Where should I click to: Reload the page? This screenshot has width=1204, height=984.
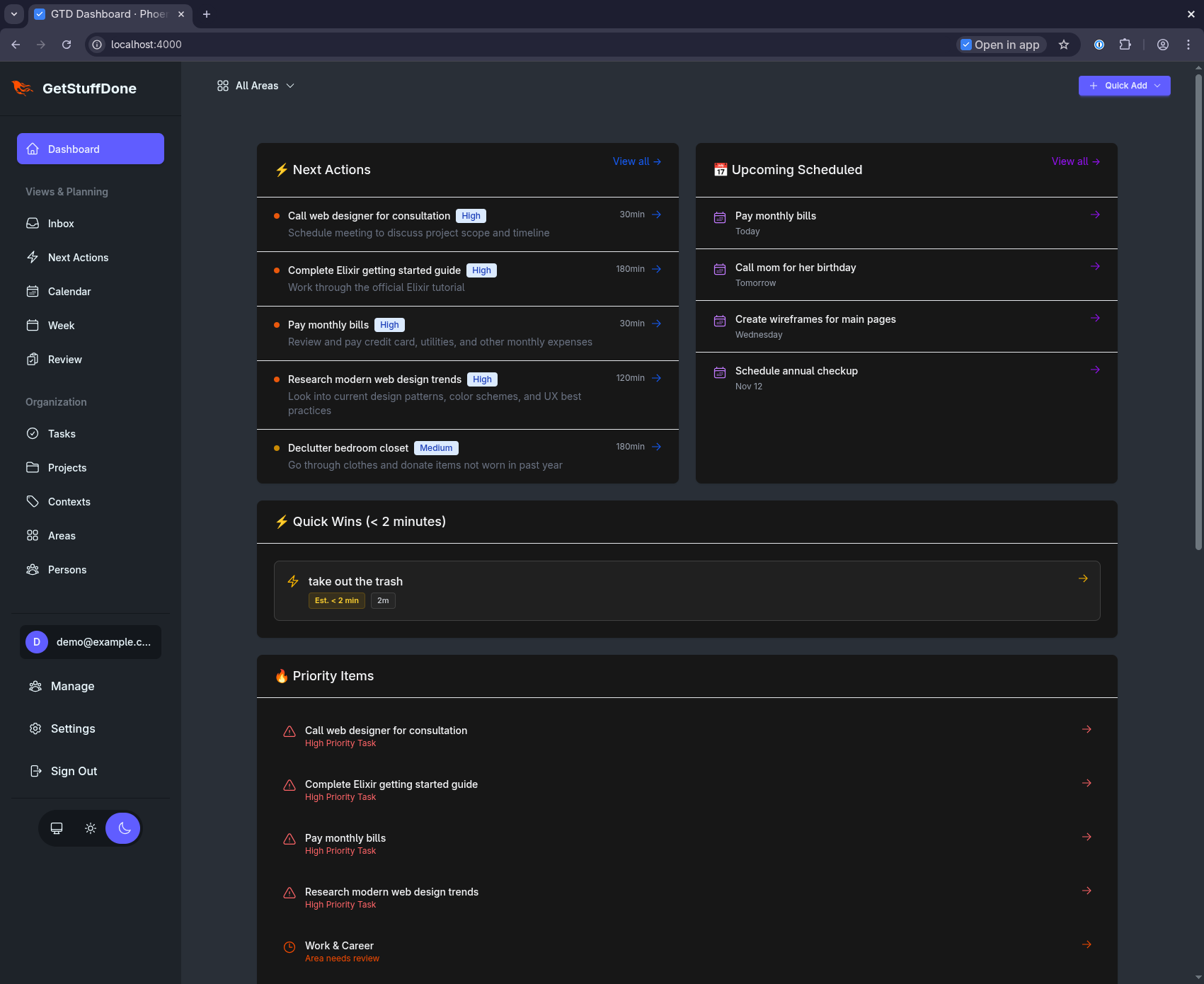coord(67,45)
